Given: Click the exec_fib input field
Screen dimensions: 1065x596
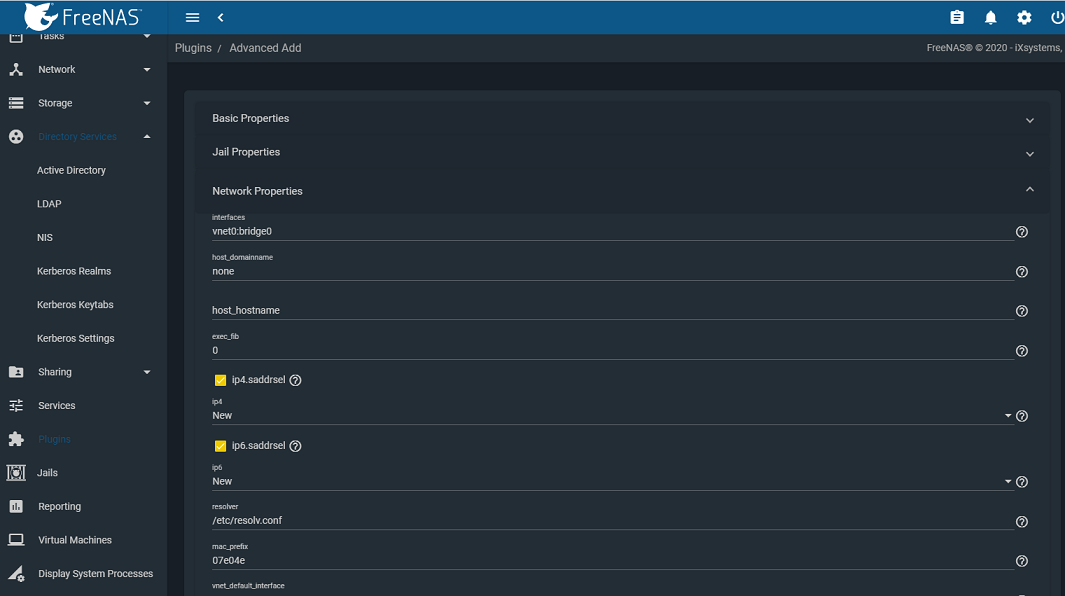Looking at the screenshot, I should (612, 351).
